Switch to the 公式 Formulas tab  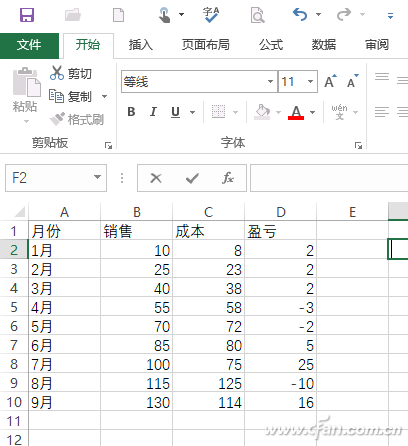coord(271,45)
